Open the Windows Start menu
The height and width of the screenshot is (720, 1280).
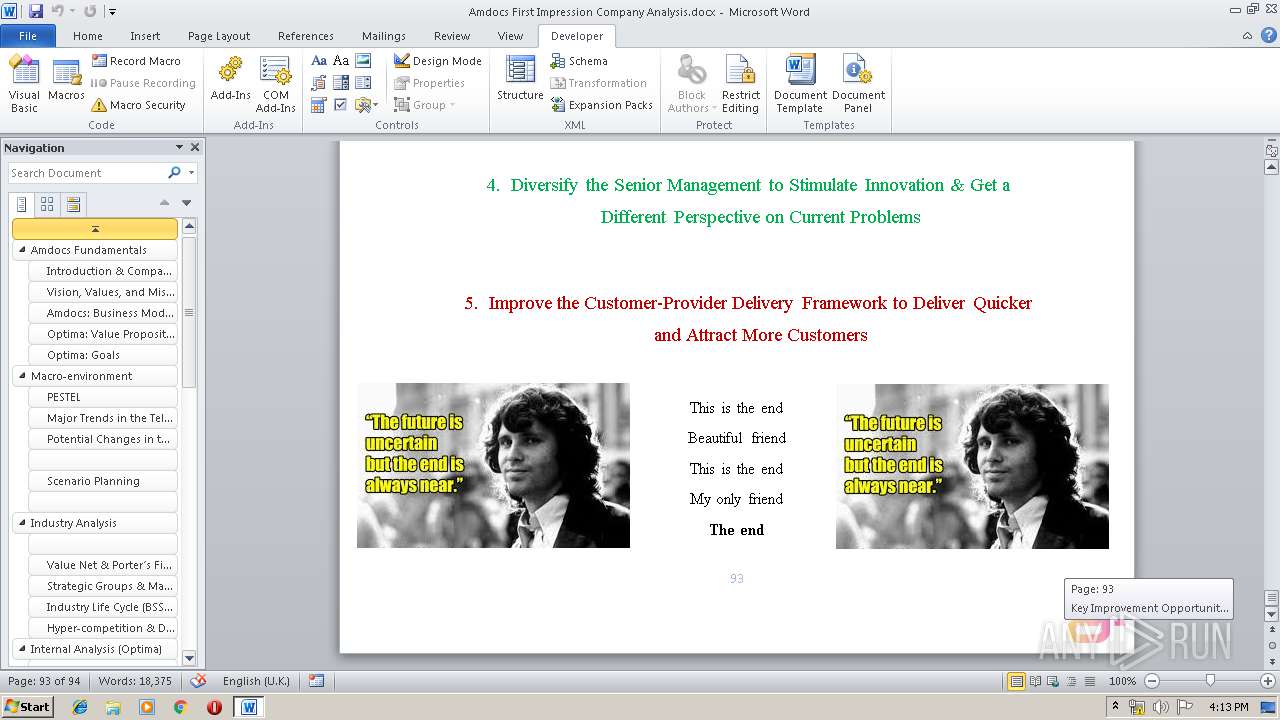28,707
